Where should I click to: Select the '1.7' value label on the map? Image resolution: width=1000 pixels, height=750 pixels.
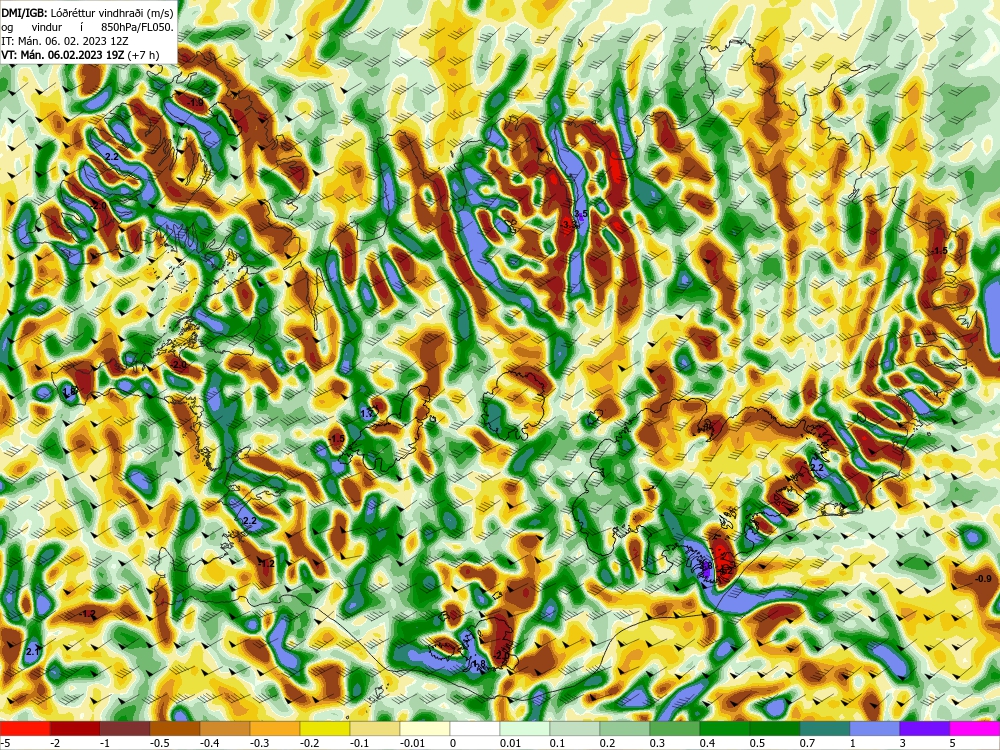[x=367, y=413]
